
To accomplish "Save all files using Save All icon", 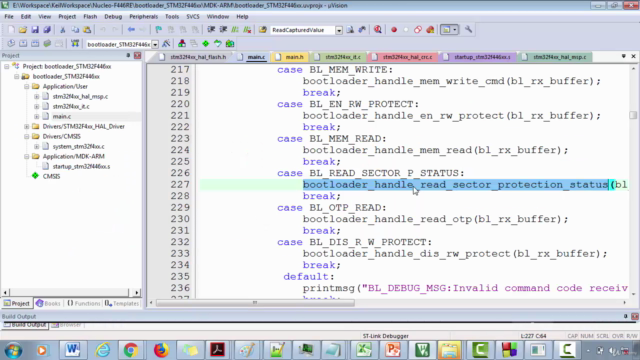I will click(x=47, y=30).
